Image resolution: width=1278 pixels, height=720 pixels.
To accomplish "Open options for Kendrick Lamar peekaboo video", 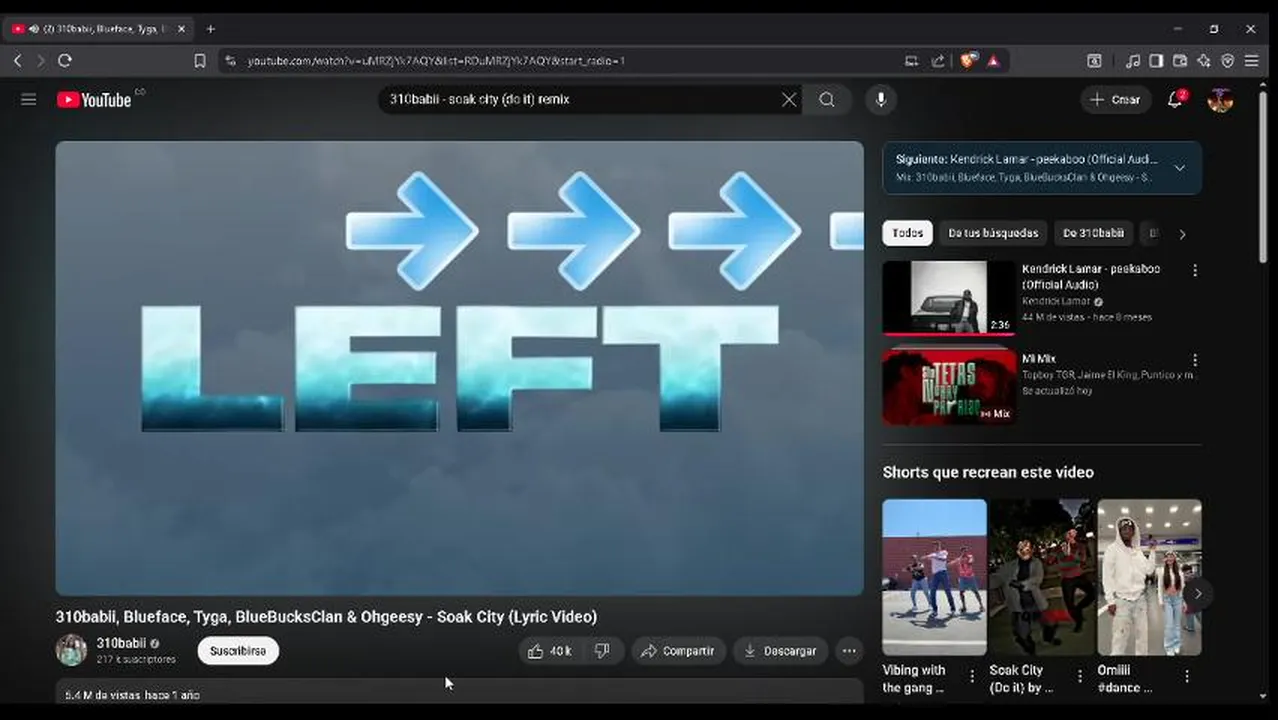I will (1194, 271).
